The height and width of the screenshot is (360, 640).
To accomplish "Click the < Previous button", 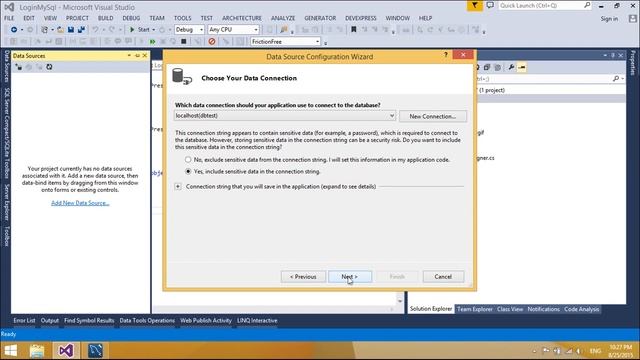I will [x=303, y=277].
